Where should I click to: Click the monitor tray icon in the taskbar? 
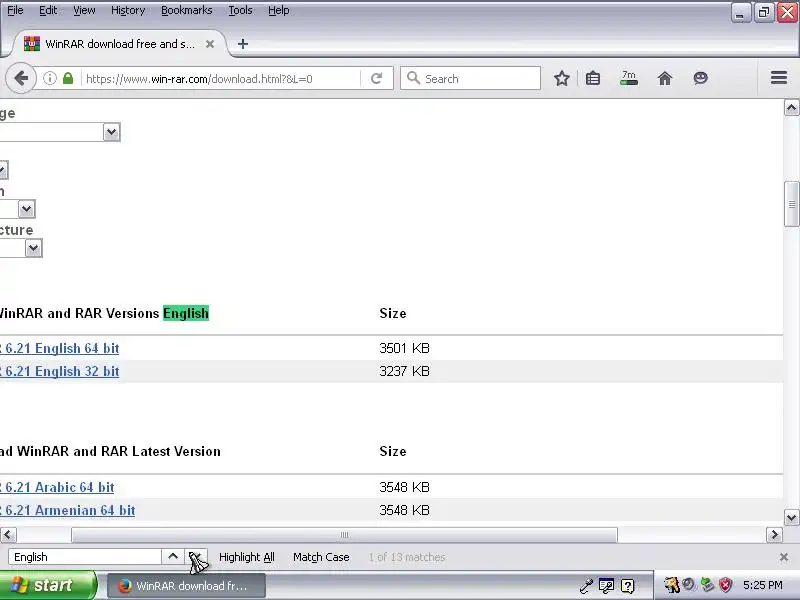[x=607, y=586]
